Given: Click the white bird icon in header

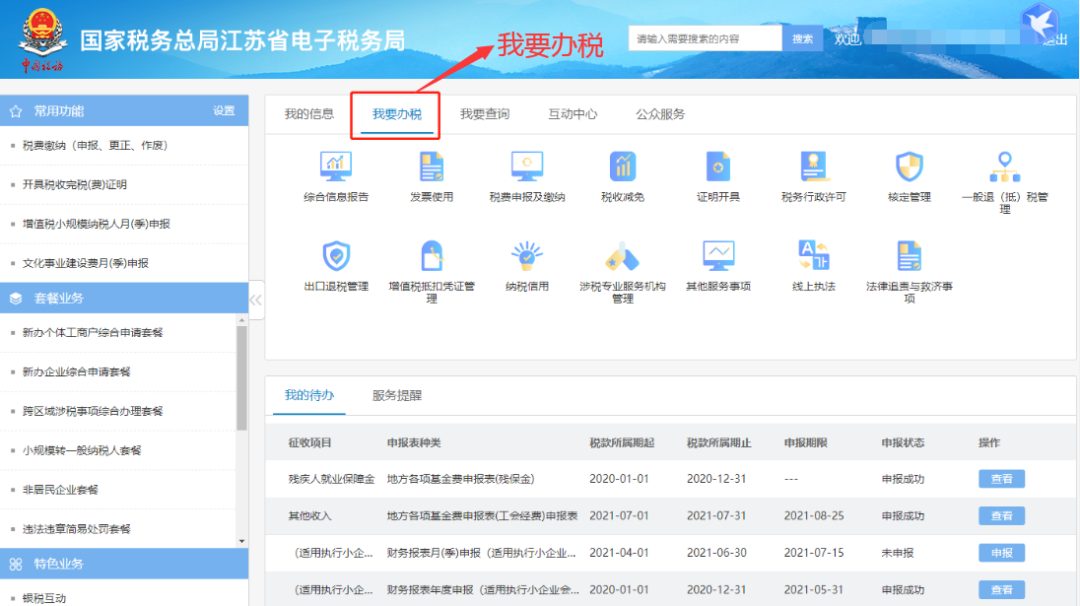Looking at the screenshot, I should pyautogui.click(x=1039, y=22).
